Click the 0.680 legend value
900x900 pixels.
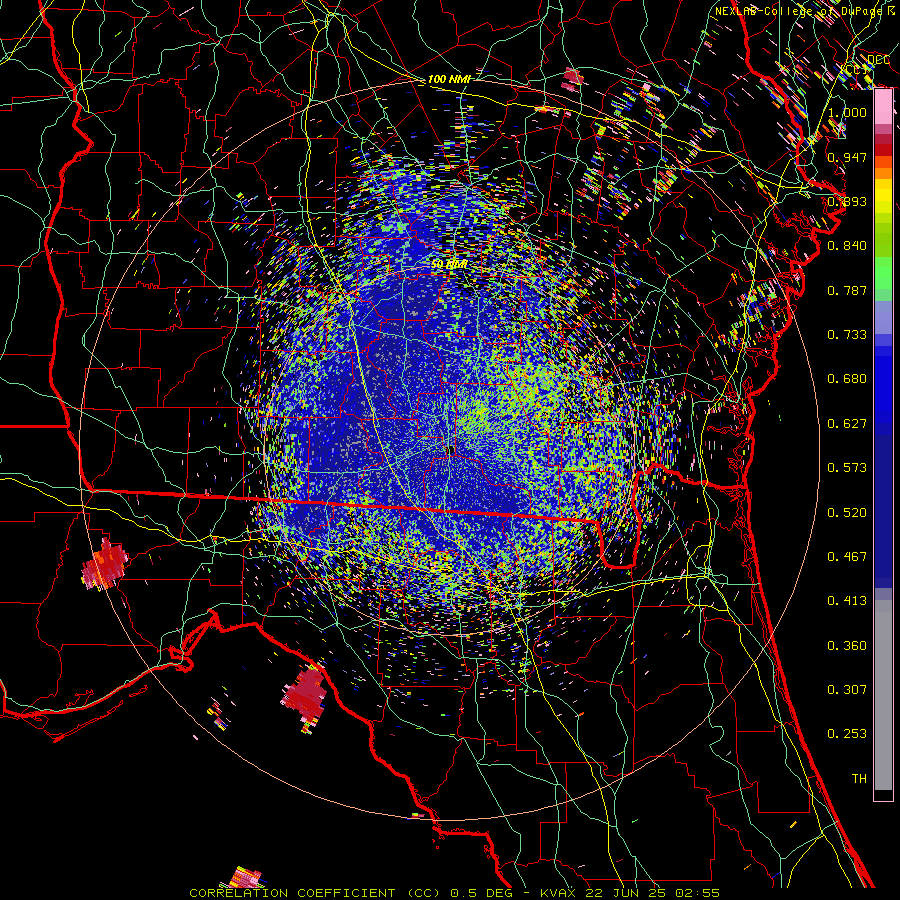pos(847,379)
